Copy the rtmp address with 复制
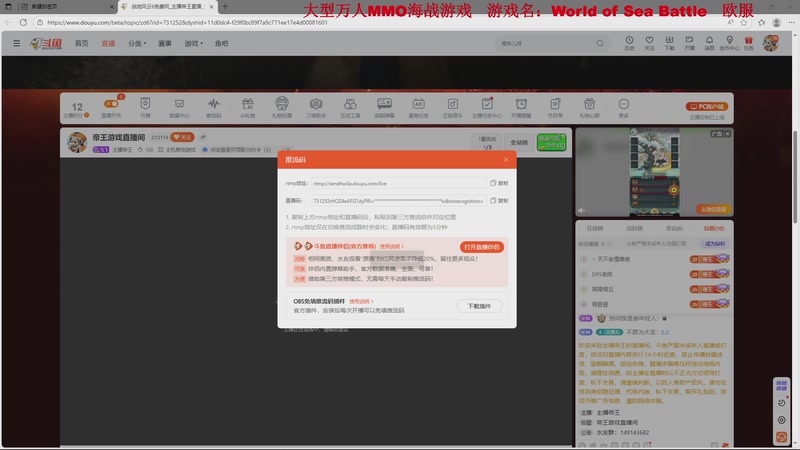The width and height of the screenshot is (800, 450). (499, 183)
